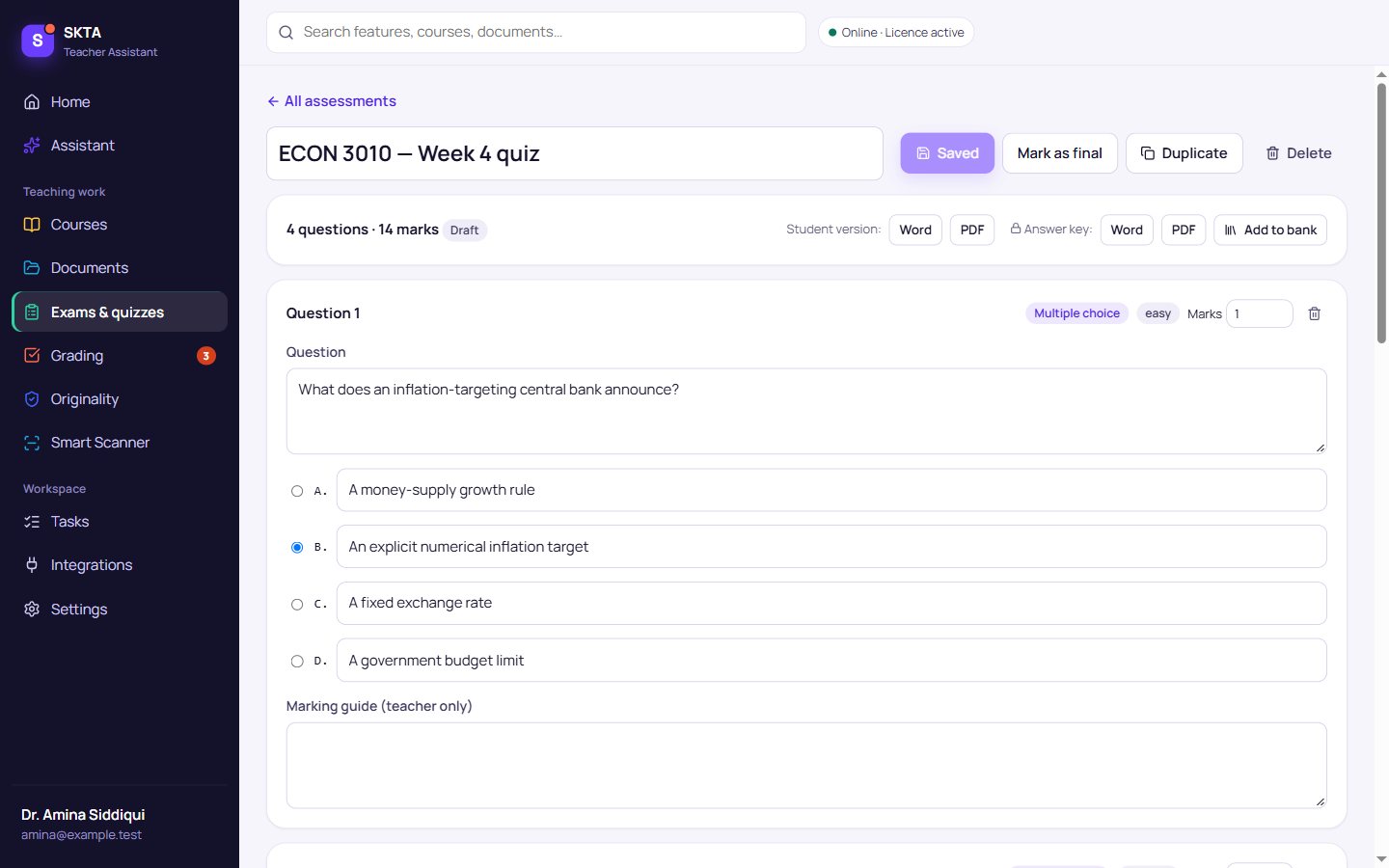Select option B radio button
The width and height of the screenshot is (1389, 868).
(x=297, y=547)
